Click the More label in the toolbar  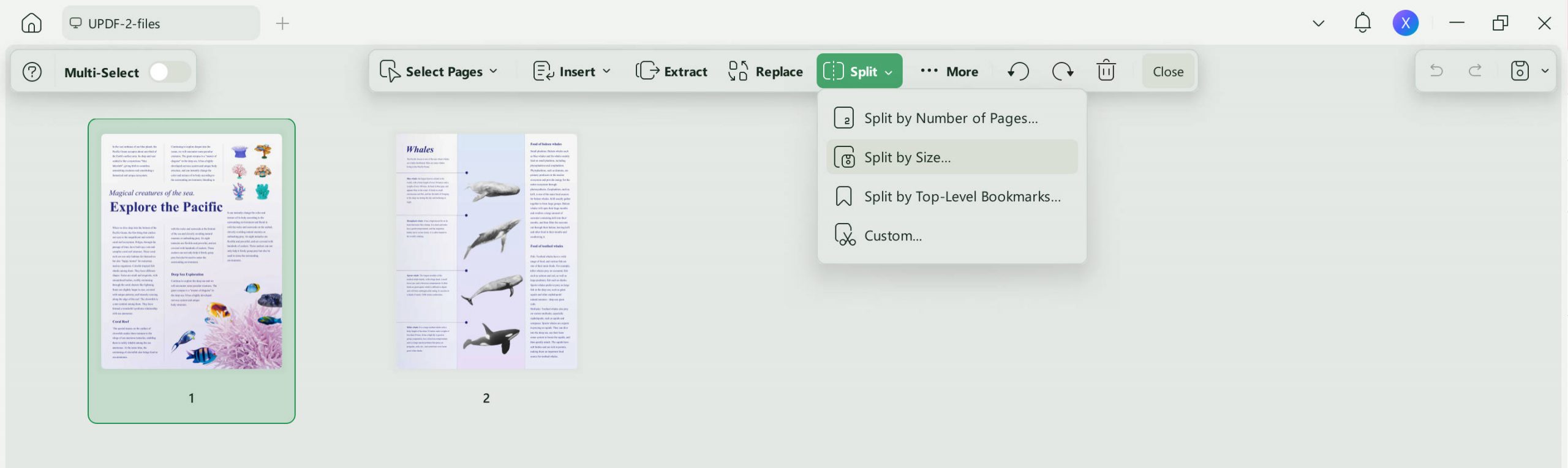962,72
